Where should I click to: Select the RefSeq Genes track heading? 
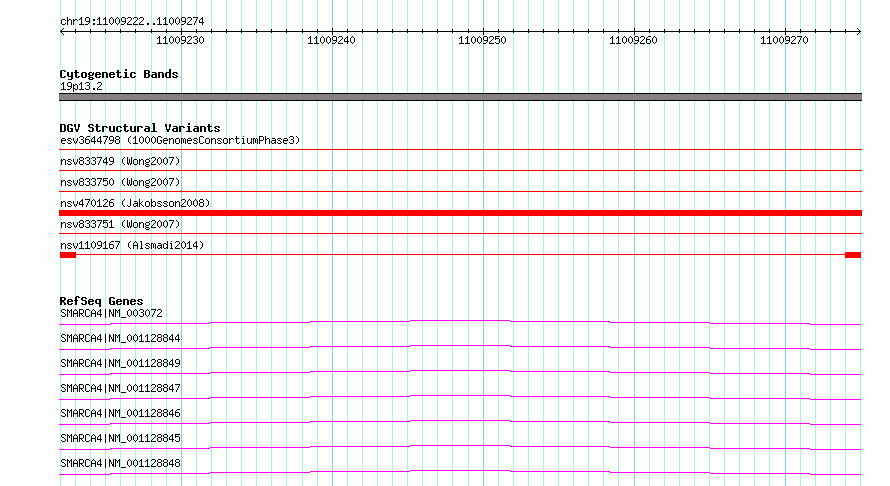pos(101,301)
